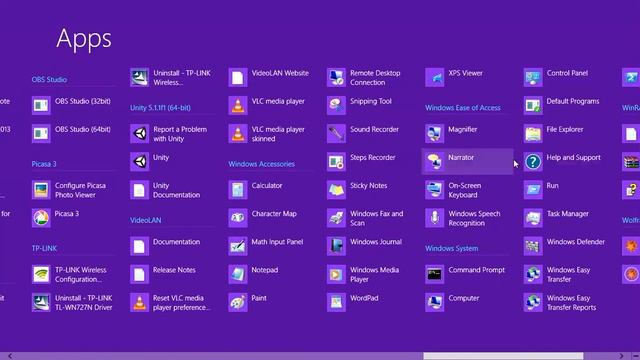The height and width of the screenshot is (360, 640).
Task: Launch OBS Studio (64bit) icon
Action: coord(41,133)
